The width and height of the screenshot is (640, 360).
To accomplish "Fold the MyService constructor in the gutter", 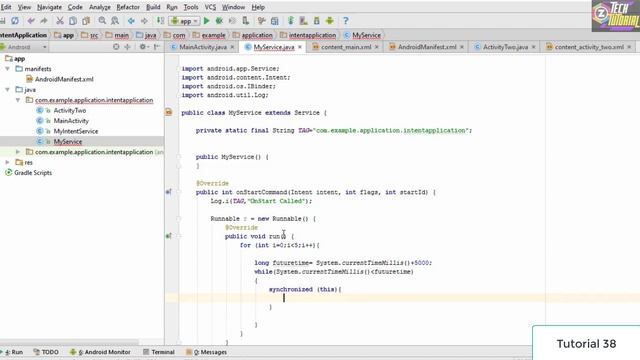I will (x=178, y=157).
